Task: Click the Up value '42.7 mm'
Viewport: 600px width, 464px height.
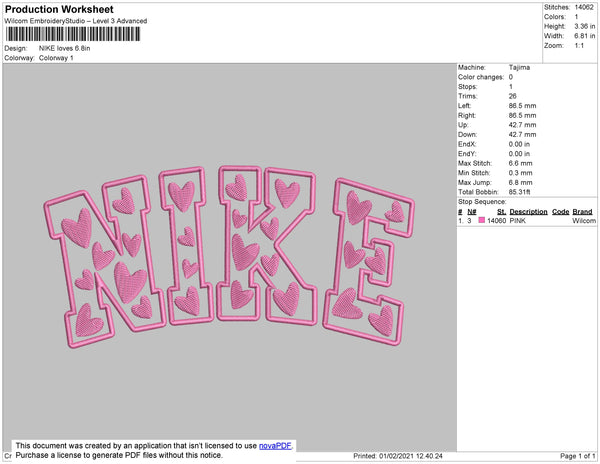Action: [x=522, y=125]
